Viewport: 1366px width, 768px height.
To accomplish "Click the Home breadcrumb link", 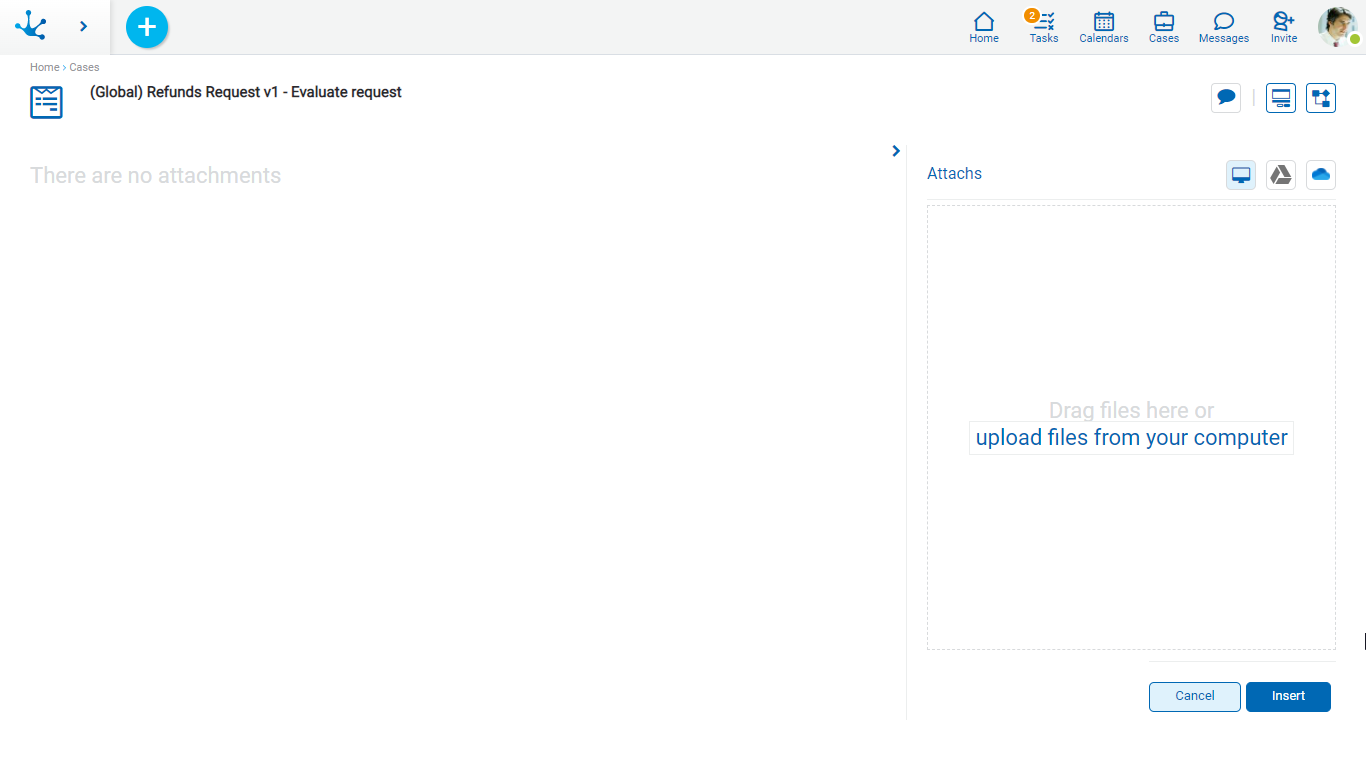I will point(44,67).
